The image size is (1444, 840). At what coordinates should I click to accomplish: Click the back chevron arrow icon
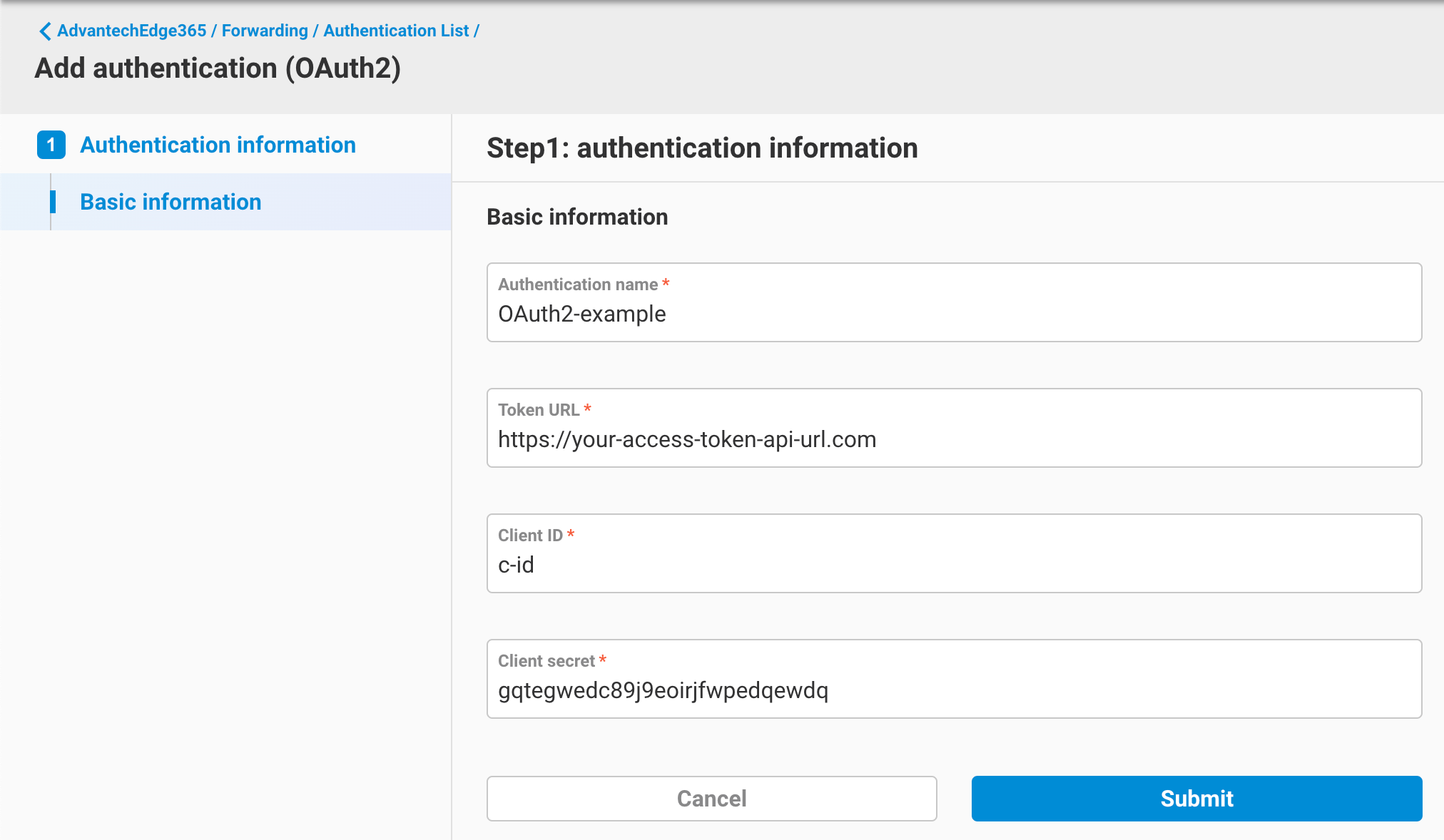[44, 31]
